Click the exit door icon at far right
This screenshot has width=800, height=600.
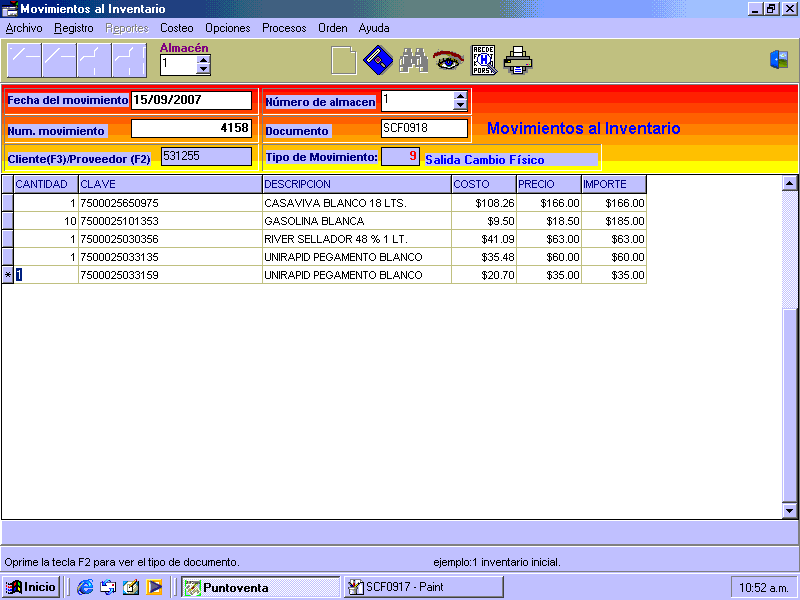pyautogui.click(x=779, y=60)
